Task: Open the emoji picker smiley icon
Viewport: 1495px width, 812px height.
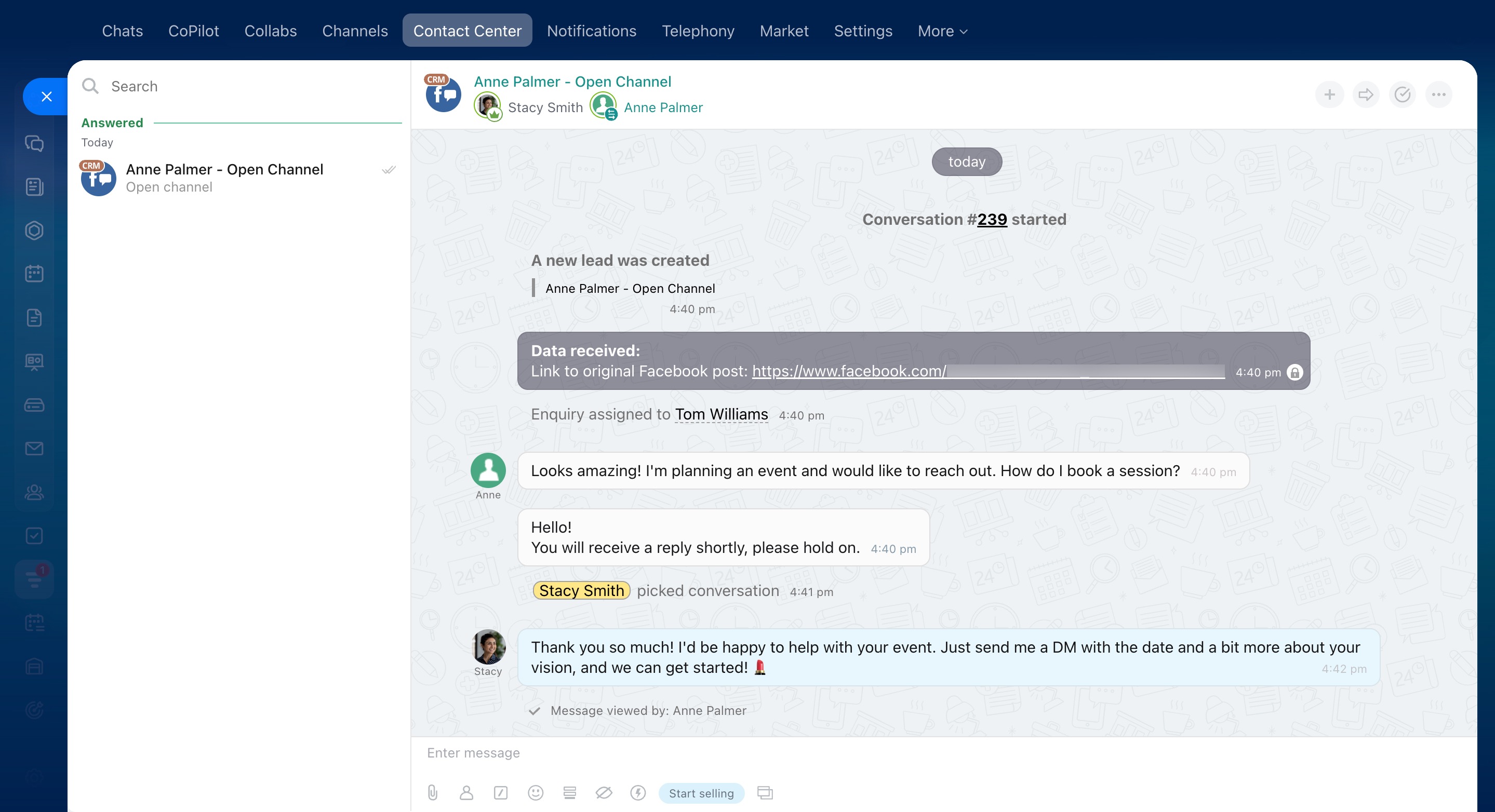Action: pos(535,793)
